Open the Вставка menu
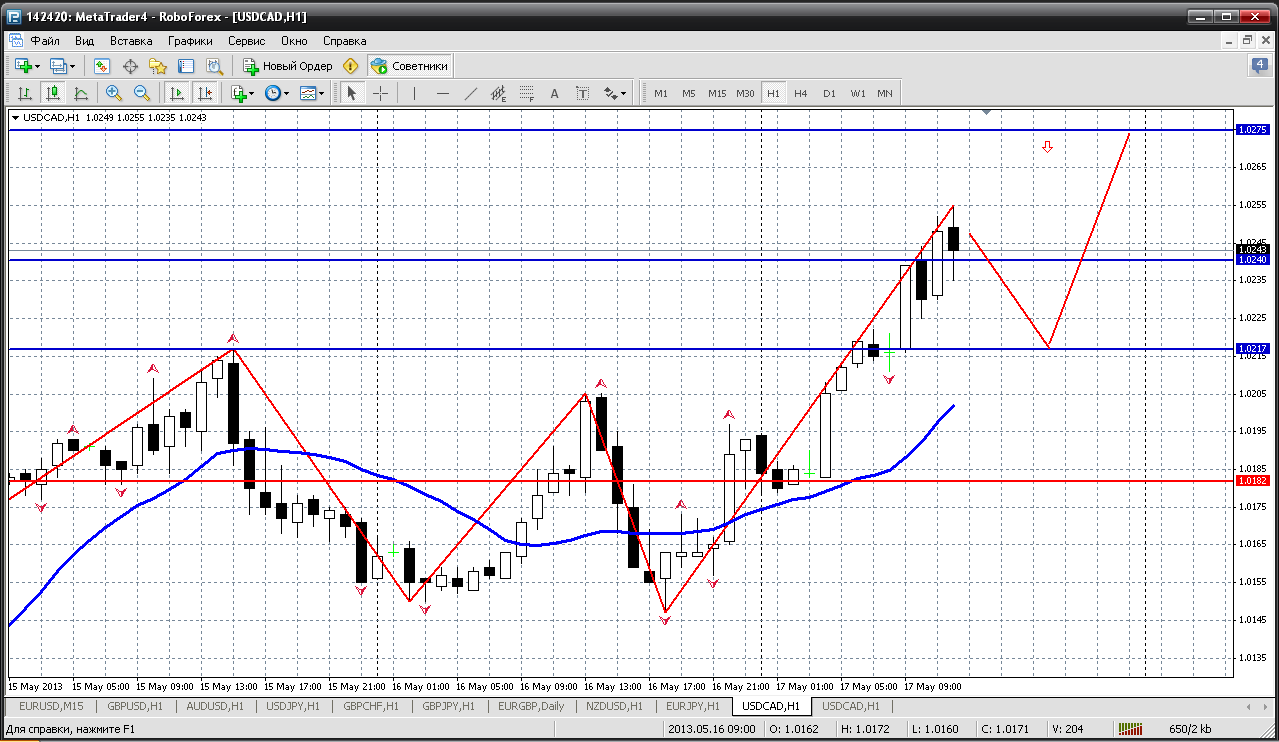Viewport: 1279px width, 742px height. pos(131,41)
